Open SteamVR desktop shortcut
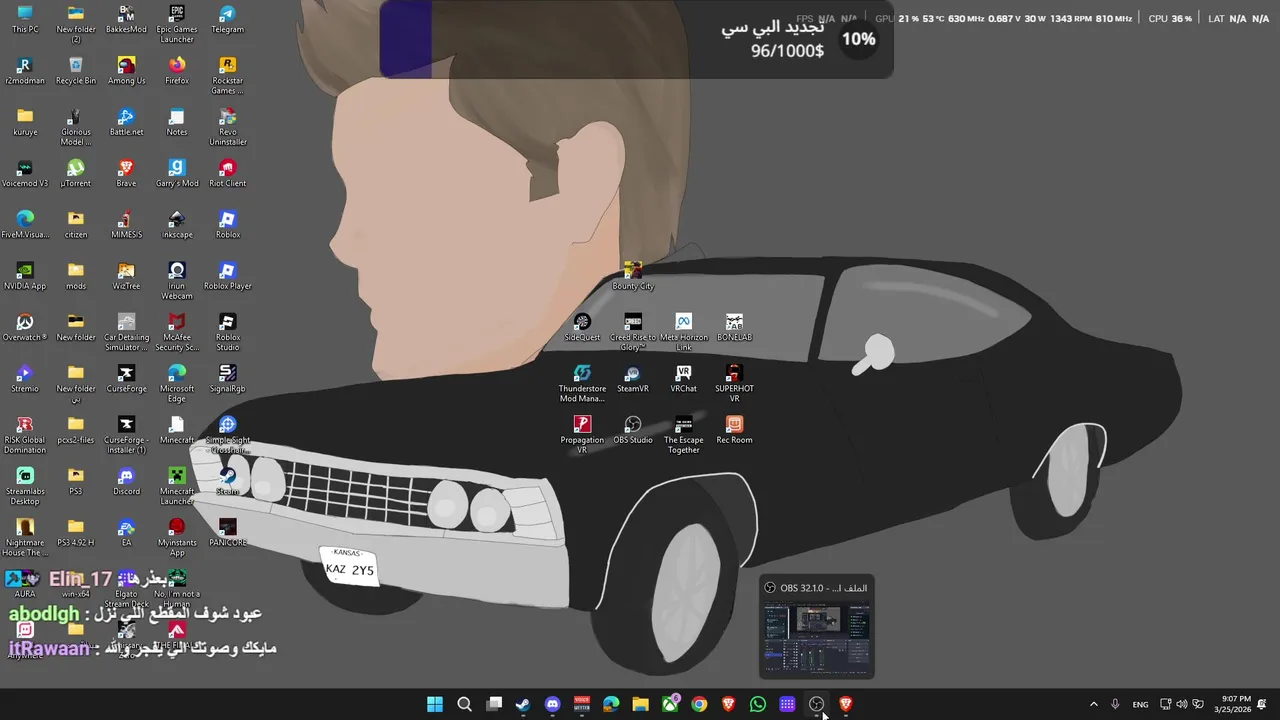This screenshot has width=1280, height=720. pos(633,379)
